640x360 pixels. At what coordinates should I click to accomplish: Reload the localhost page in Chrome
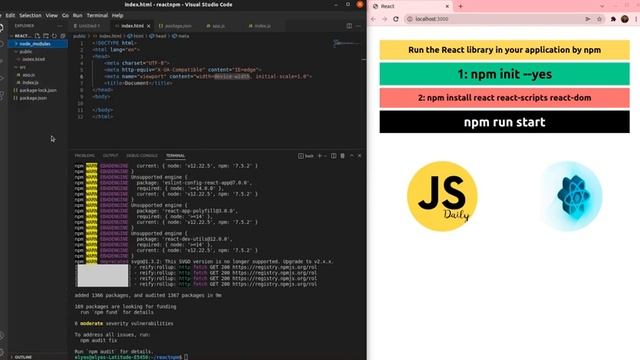pos(396,19)
